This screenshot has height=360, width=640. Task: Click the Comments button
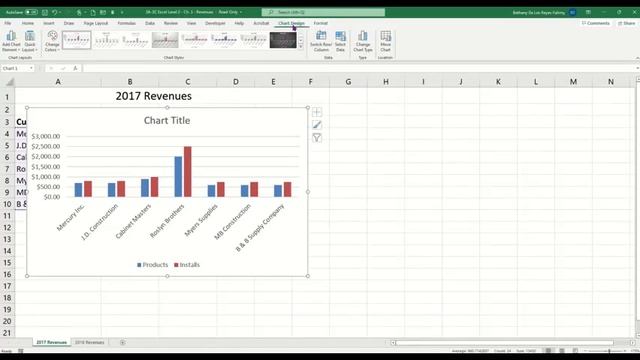click(x=596, y=23)
